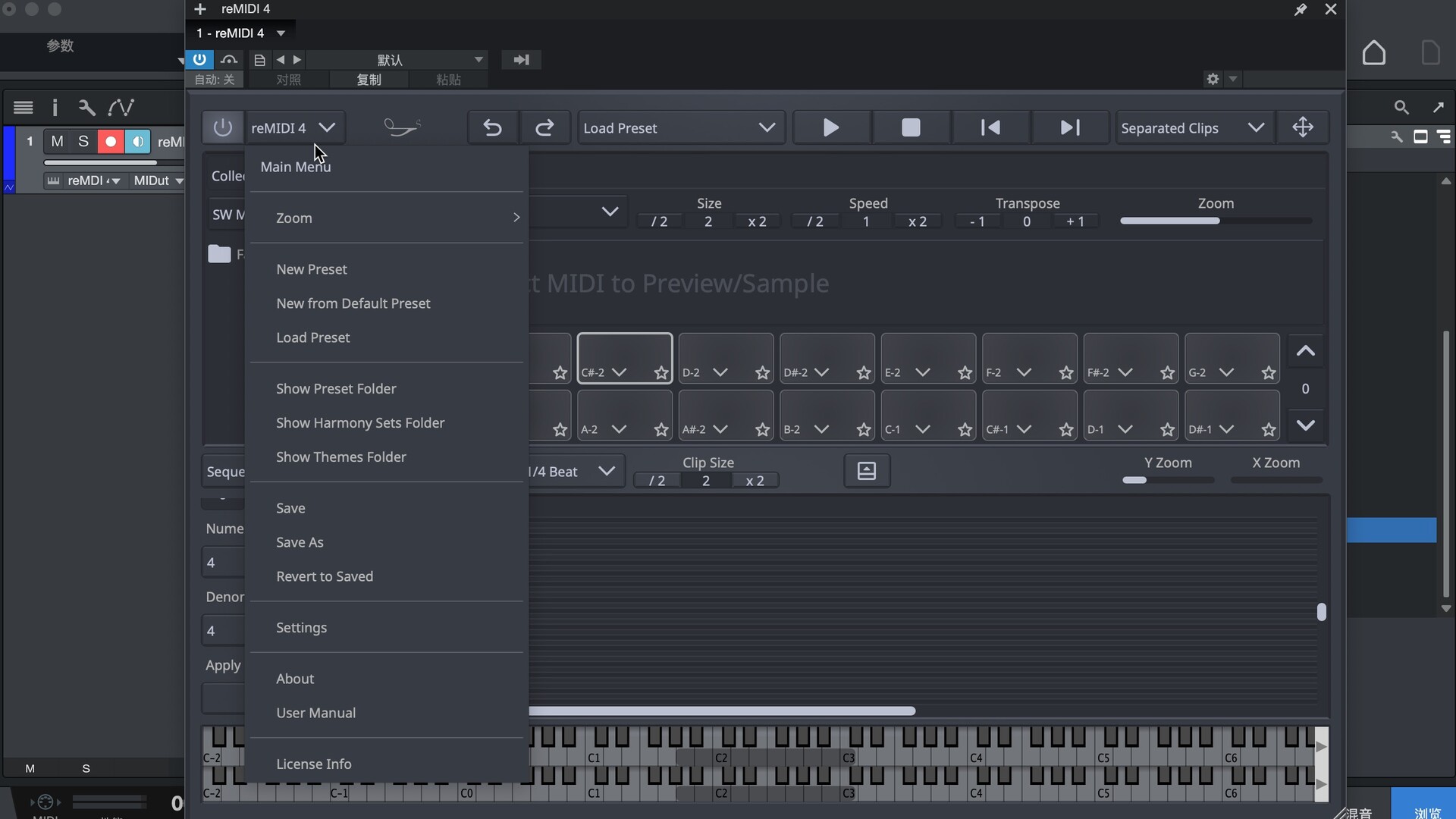Halve the Speed value
1456x819 pixels.
pos(815,221)
